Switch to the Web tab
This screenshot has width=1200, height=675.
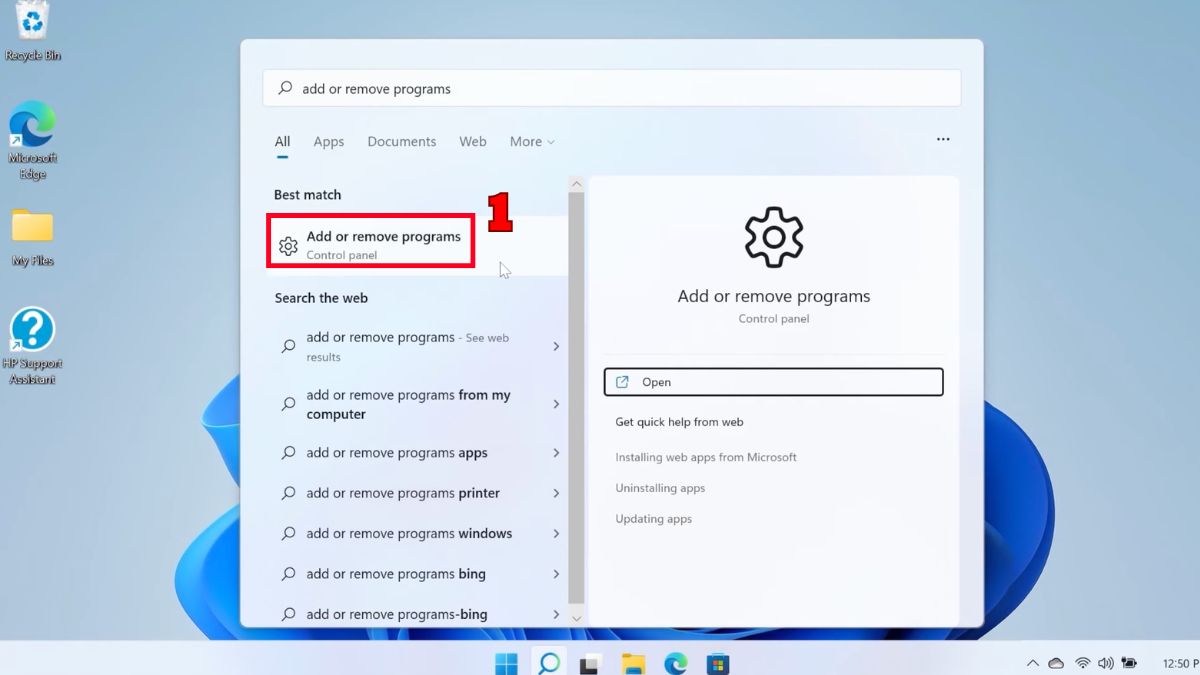473,142
